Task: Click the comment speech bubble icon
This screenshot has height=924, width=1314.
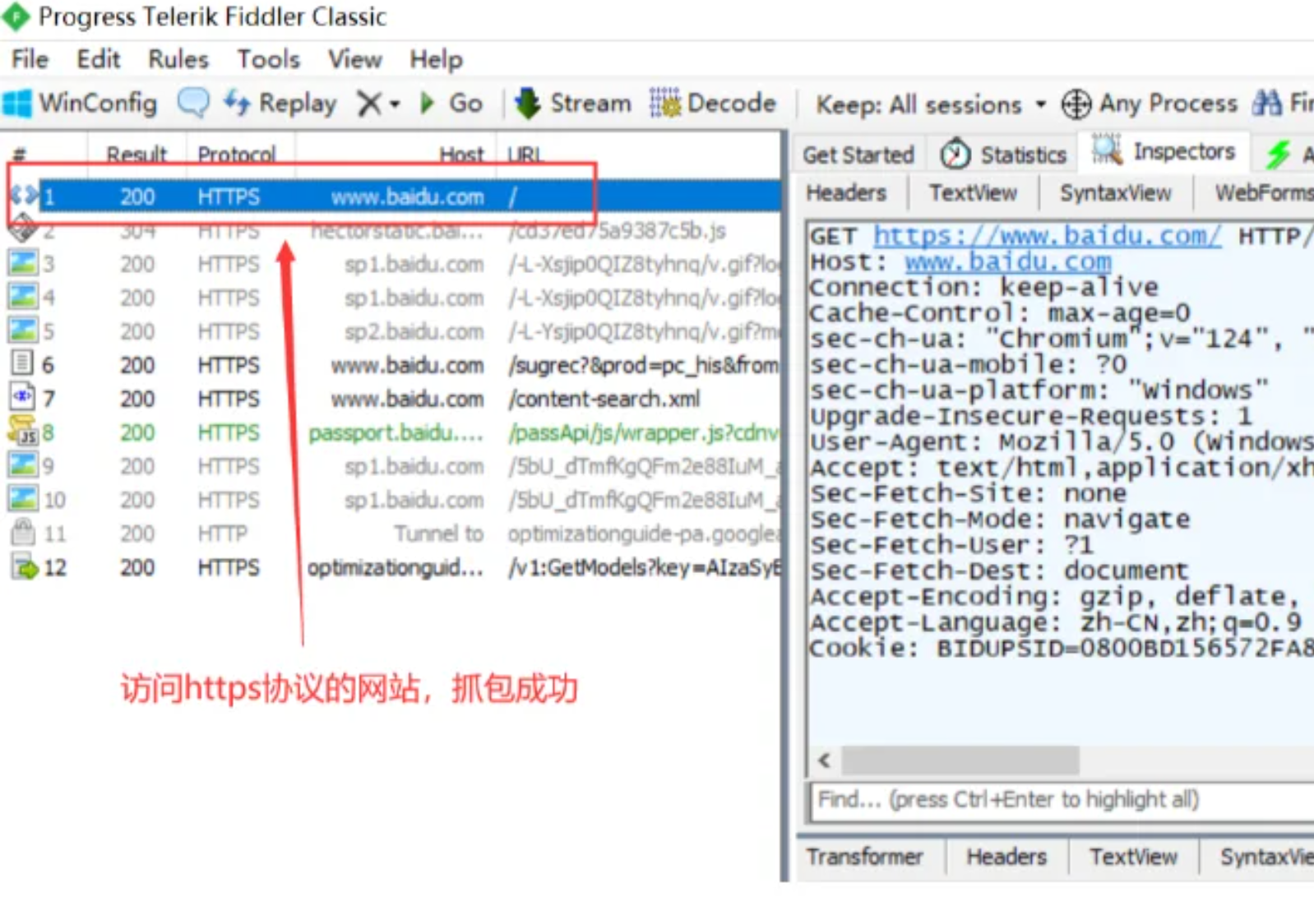Action: pyautogui.click(x=193, y=104)
